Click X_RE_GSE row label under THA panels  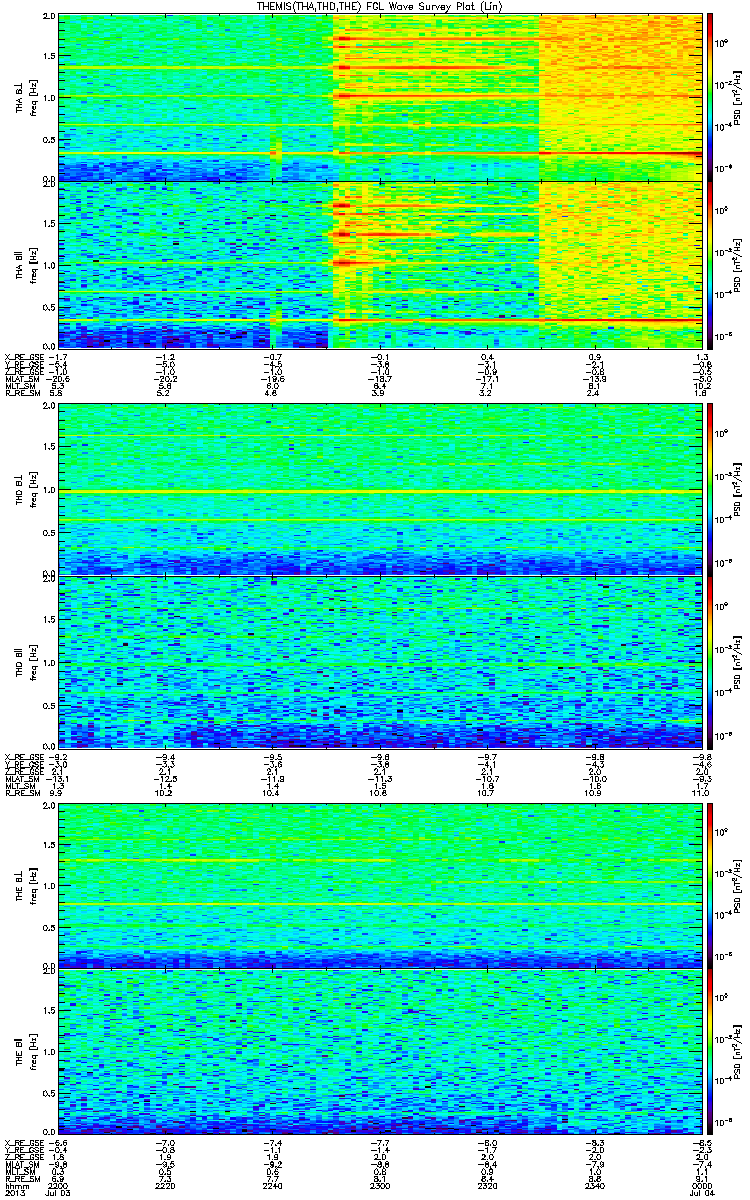[x=22, y=356]
